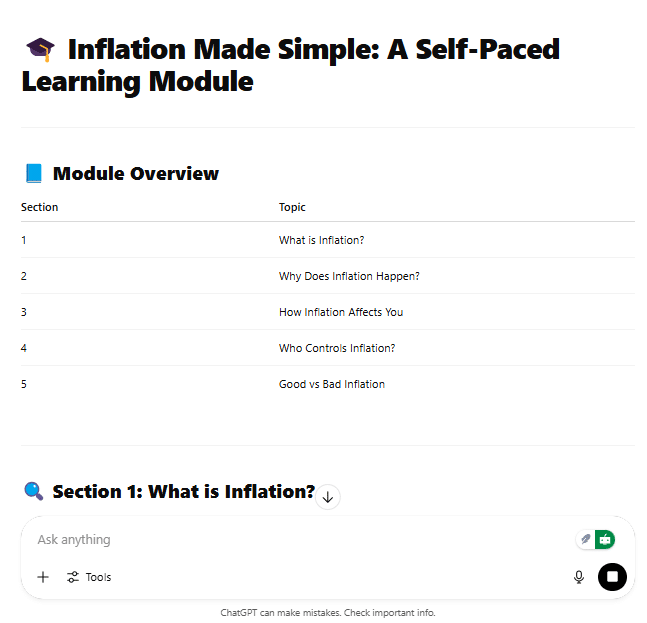Click the magnifying glass emoji beside Section 1
The image size is (647, 623).
34,491
